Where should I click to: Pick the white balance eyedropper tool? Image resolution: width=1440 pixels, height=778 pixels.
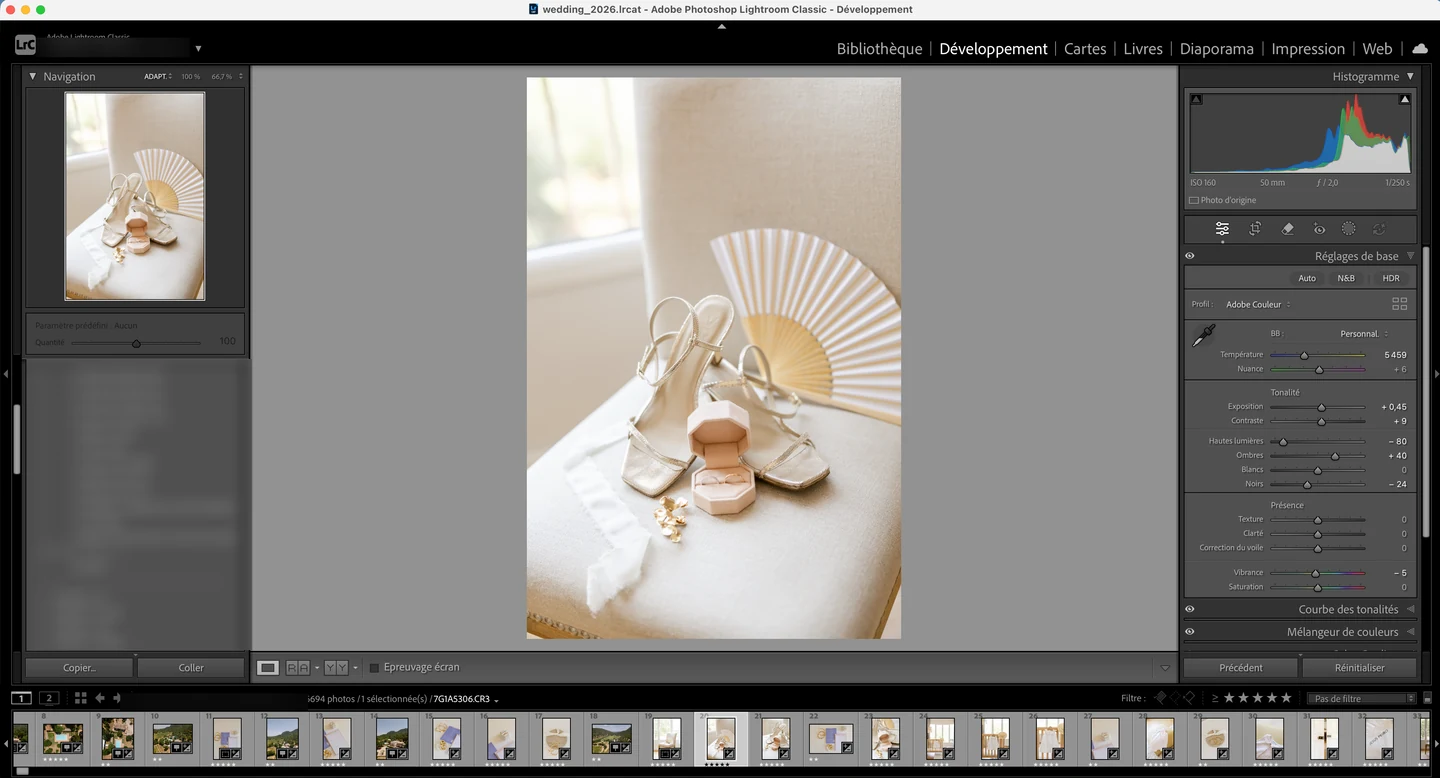coord(1203,336)
